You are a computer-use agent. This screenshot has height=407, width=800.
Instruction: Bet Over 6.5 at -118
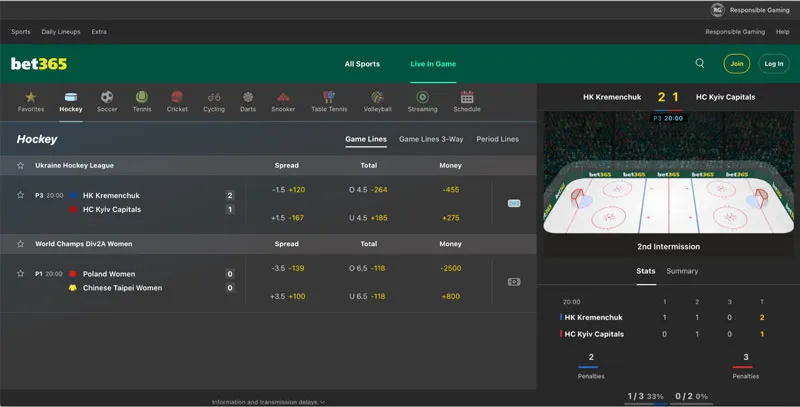[x=367, y=268]
